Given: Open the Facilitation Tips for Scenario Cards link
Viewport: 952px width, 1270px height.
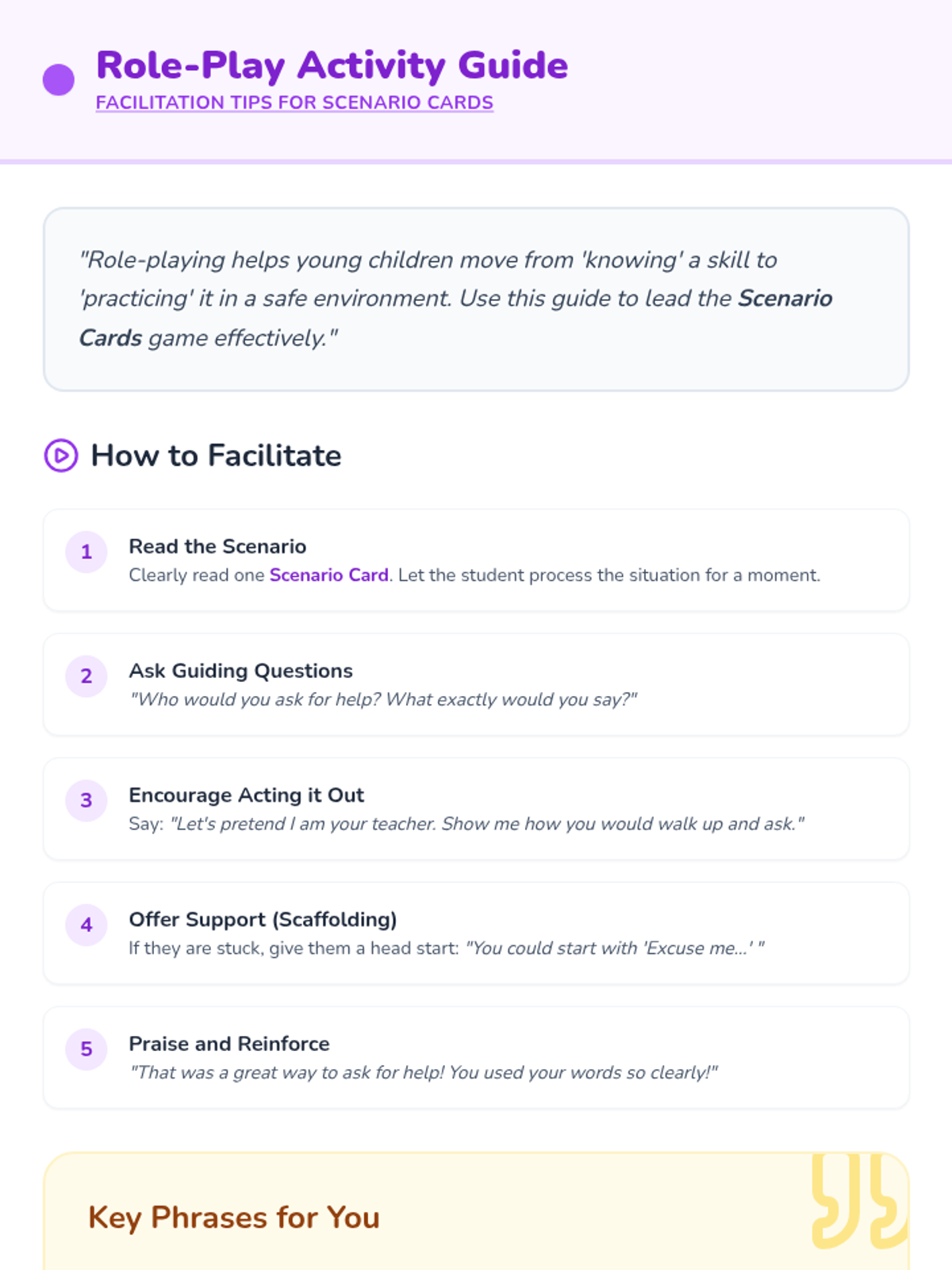Looking at the screenshot, I should (x=294, y=103).
